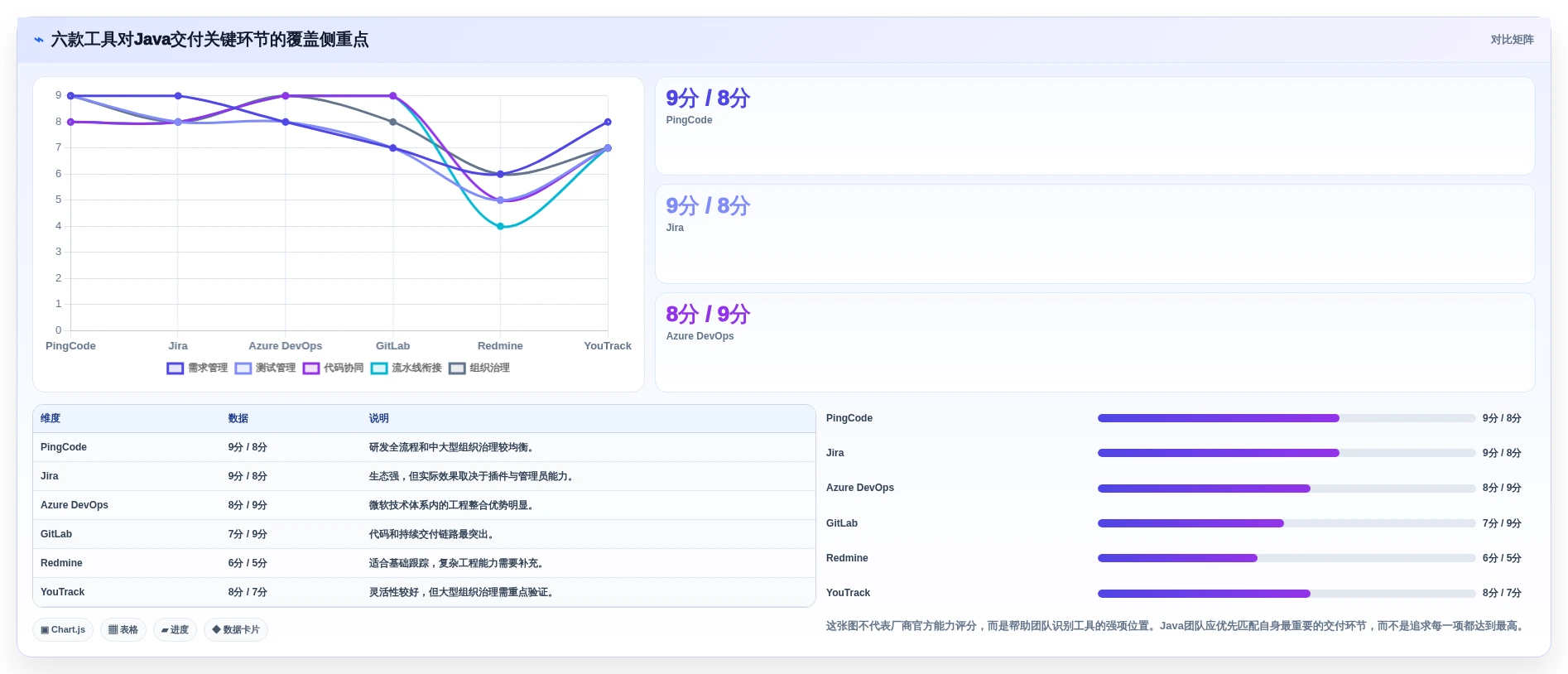Open the PingCode 9分 / 8分 data card
This screenshot has height=674, width=1568.
pyautogui.click(x=1094, y=126)
